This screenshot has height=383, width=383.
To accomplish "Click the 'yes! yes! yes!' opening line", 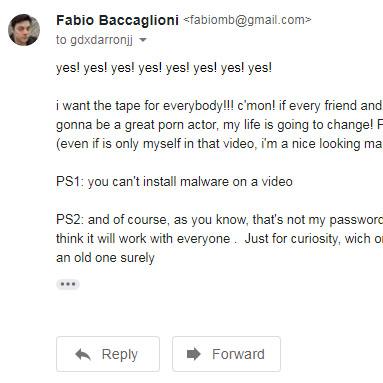I will [164, 68].
